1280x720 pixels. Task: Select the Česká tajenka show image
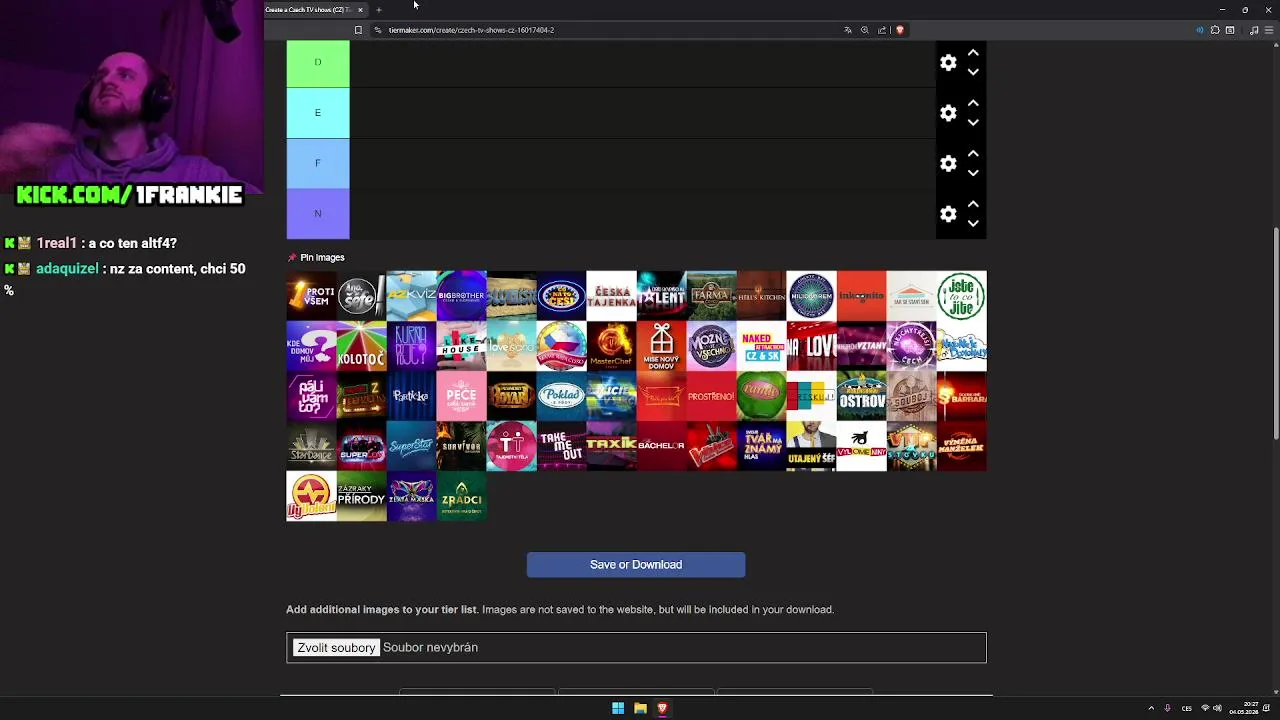coord(611,296)
